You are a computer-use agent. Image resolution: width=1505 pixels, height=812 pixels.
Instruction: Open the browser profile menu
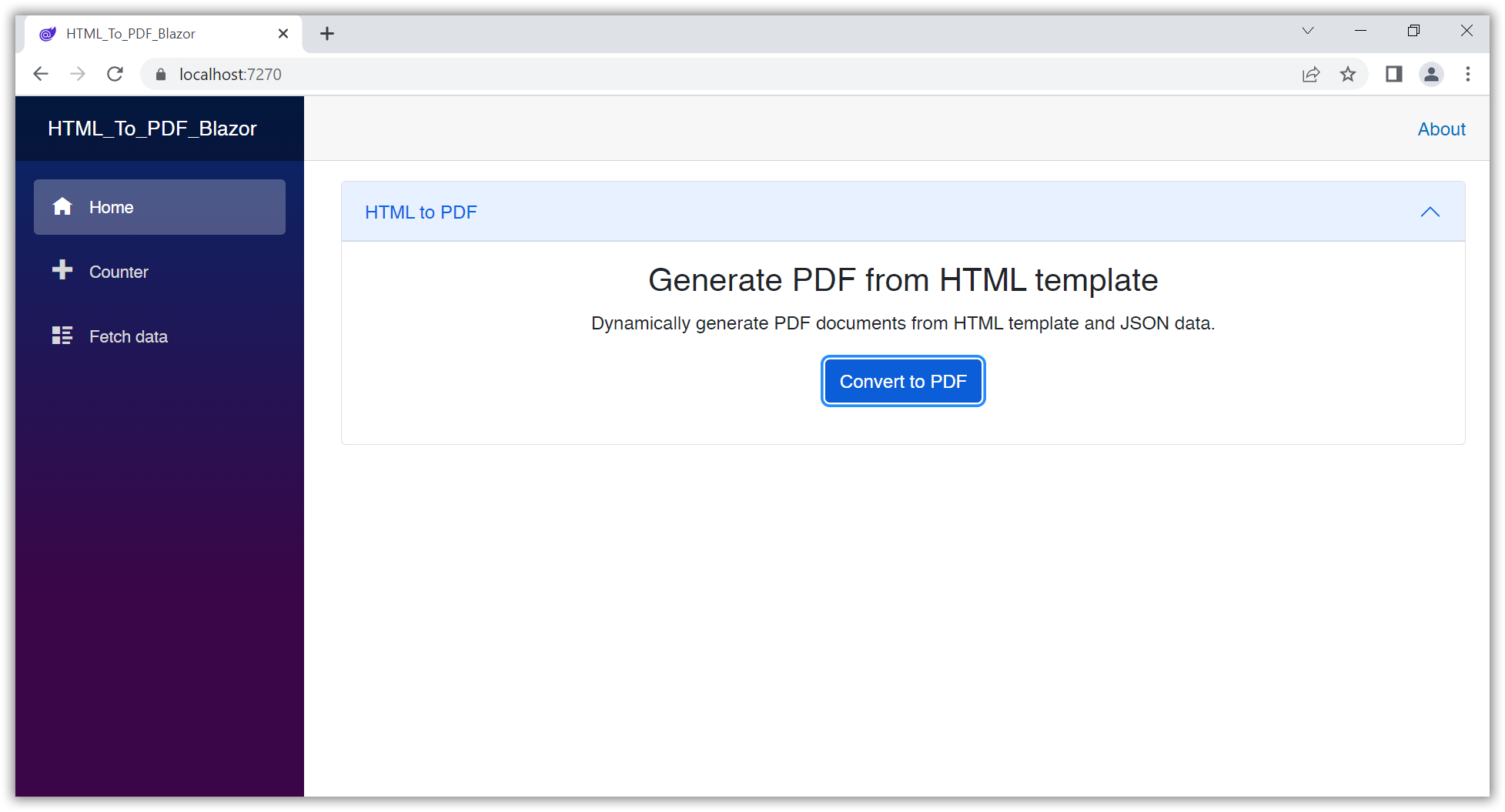pyautogui.click(x=1431, y=74)
